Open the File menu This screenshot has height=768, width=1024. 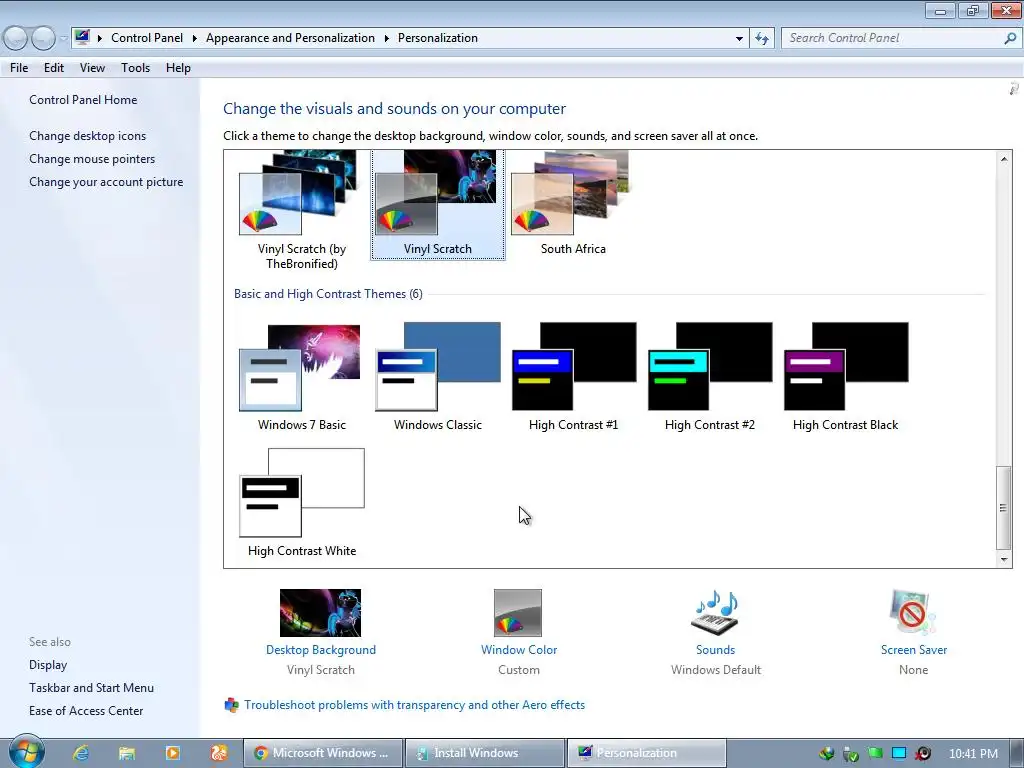pos(19,68)
